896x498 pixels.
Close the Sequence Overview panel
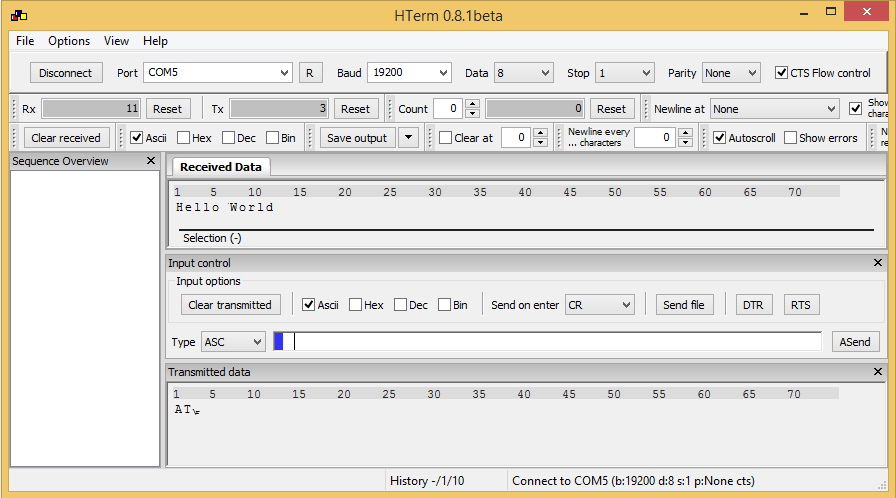151,161
